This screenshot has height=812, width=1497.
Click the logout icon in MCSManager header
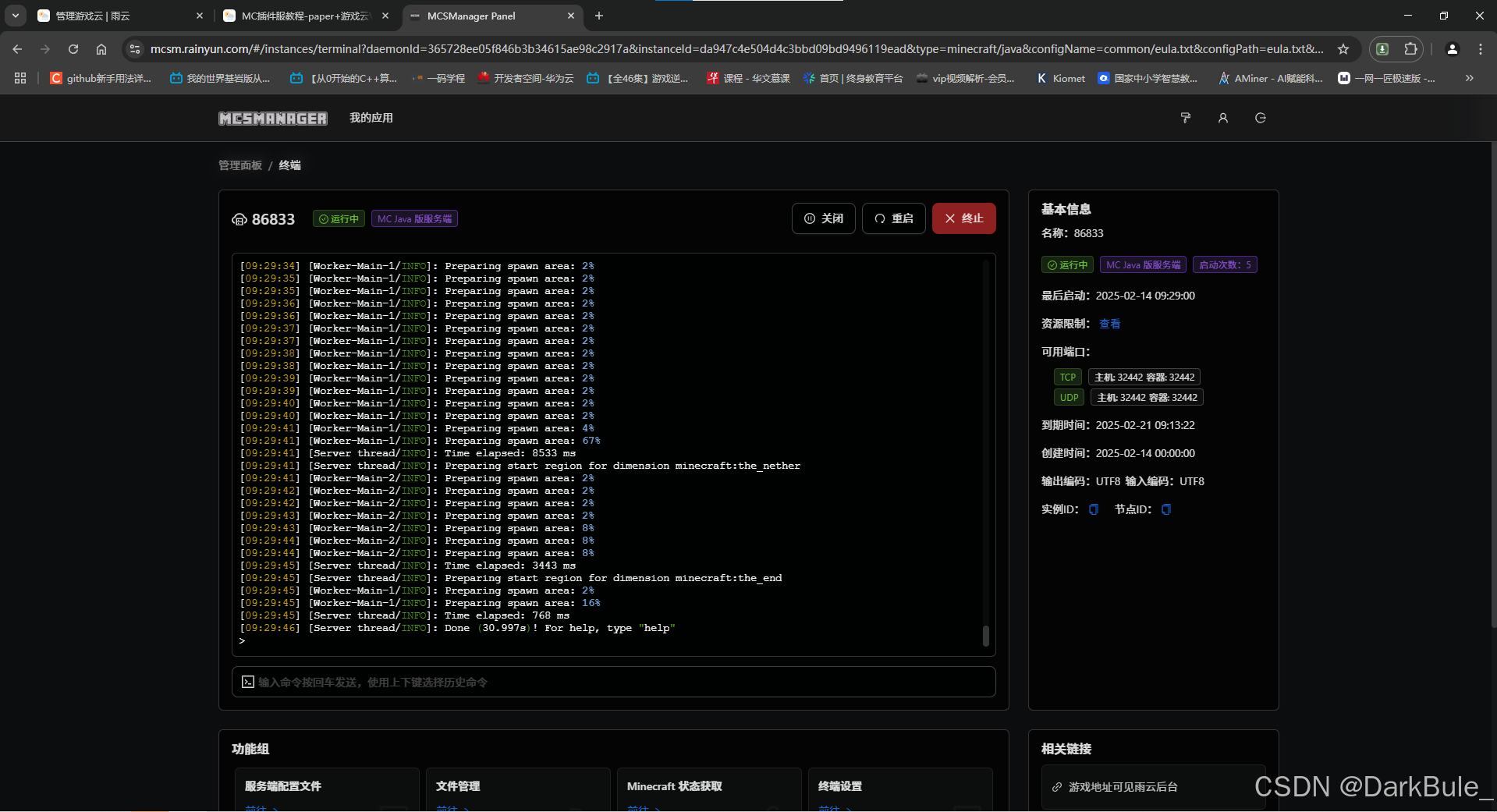tap(1260, 118)
